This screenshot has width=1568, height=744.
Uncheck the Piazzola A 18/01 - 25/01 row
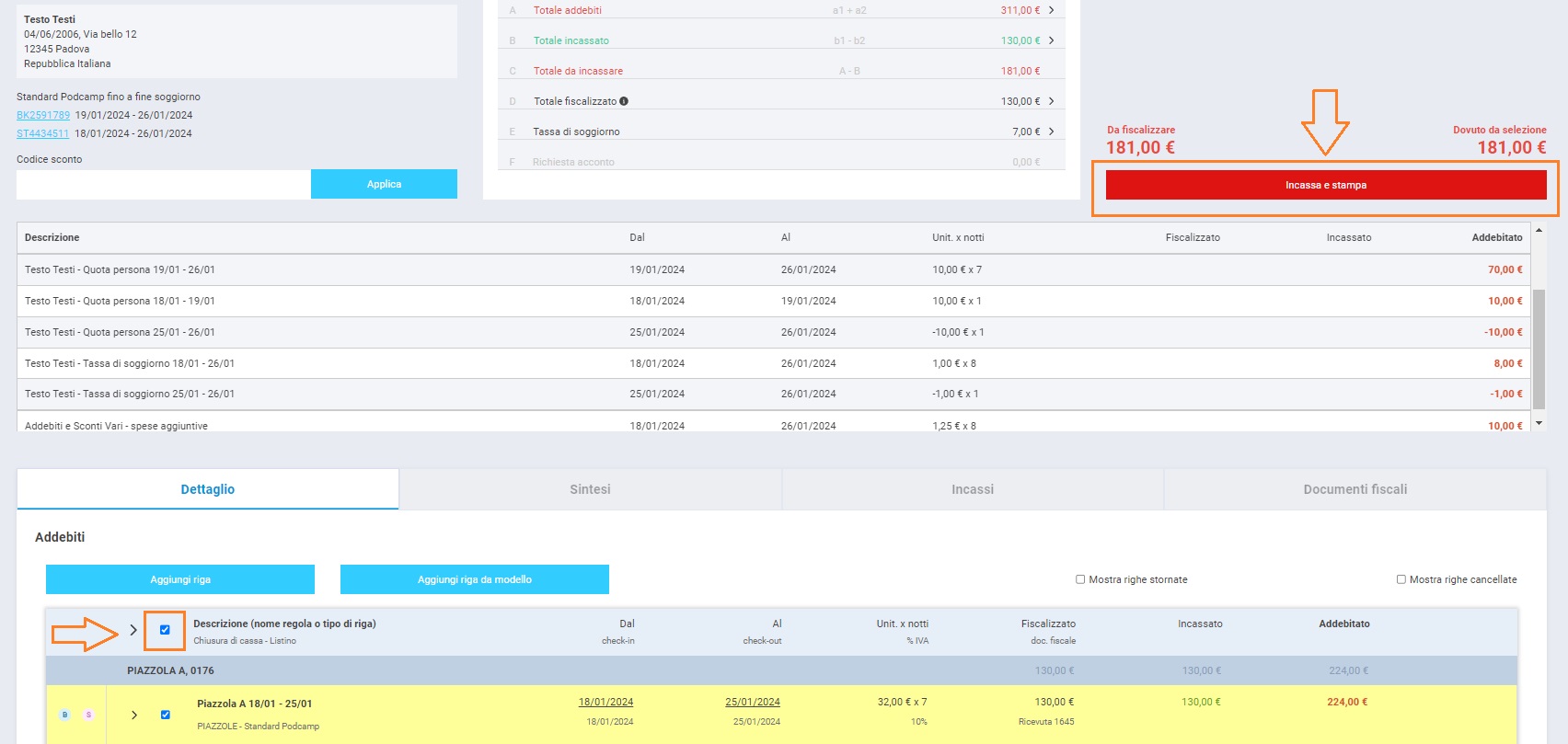[x=166, y=715]
